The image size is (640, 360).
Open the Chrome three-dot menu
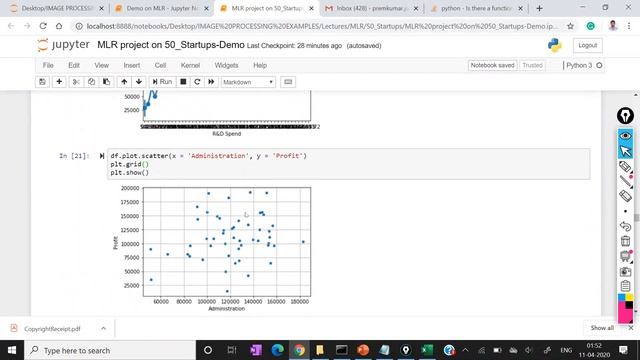coord(629,26)
